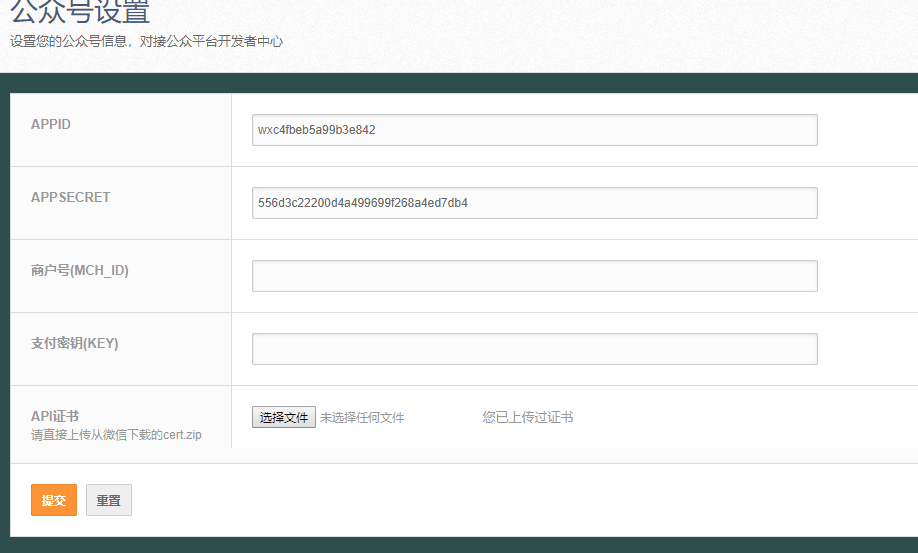The width and height of the screenshot is (918, 553).
Task: Click the API证书 label
Action: [x=55, y=416]
